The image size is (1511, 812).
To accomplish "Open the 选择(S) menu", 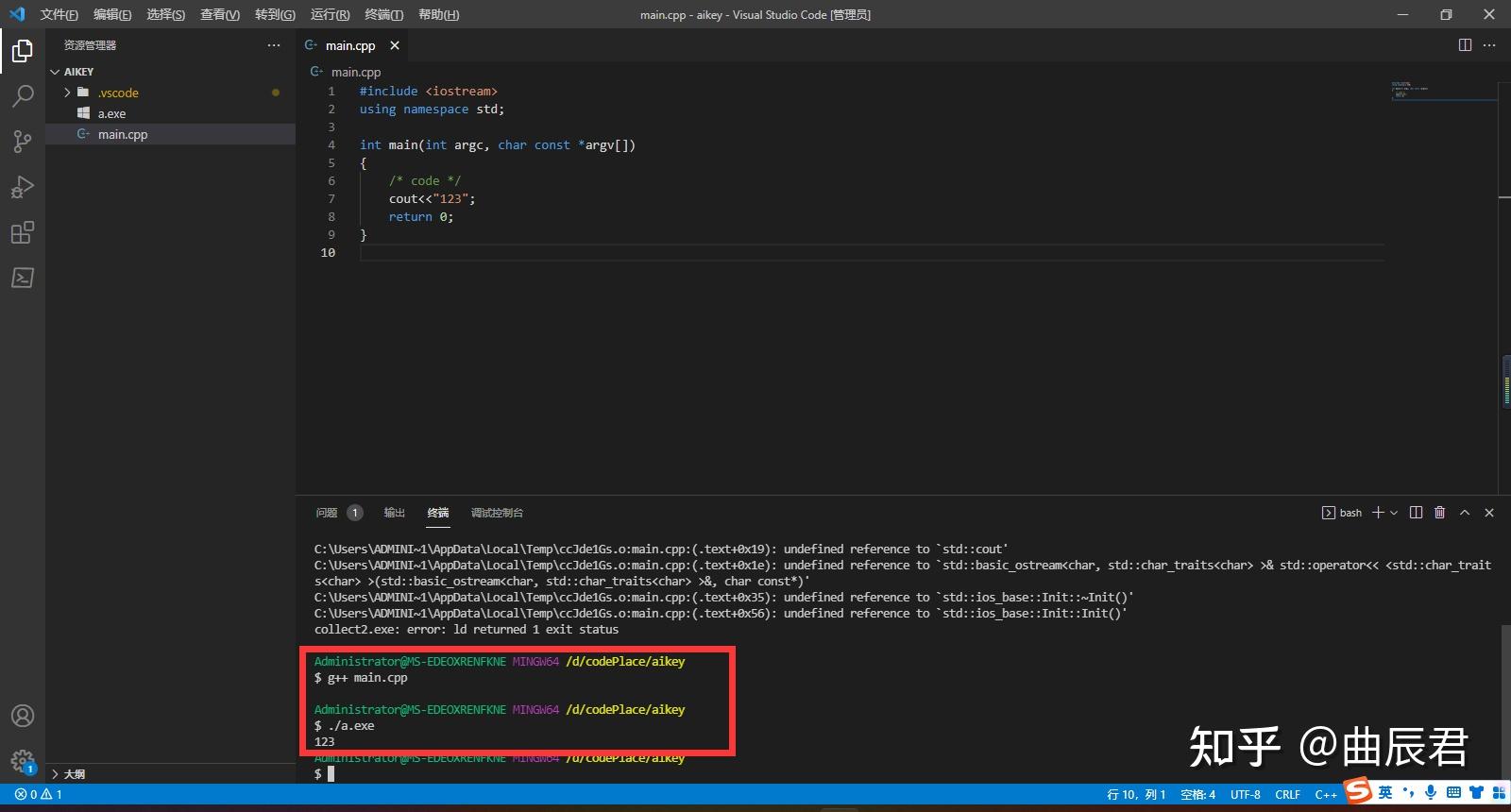I will 166,14.
